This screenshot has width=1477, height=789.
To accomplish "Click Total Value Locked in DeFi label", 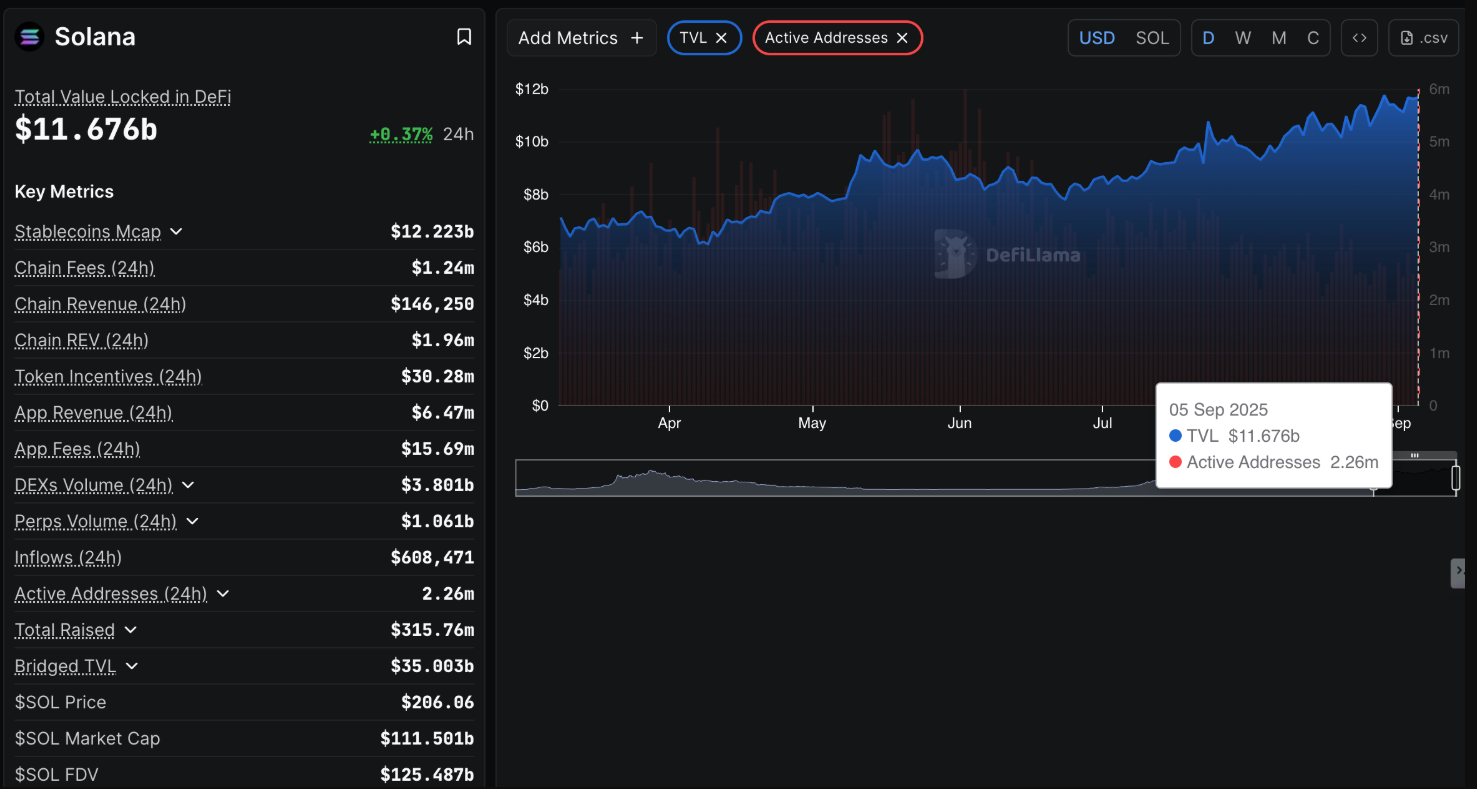I will (x=123, y=97).
